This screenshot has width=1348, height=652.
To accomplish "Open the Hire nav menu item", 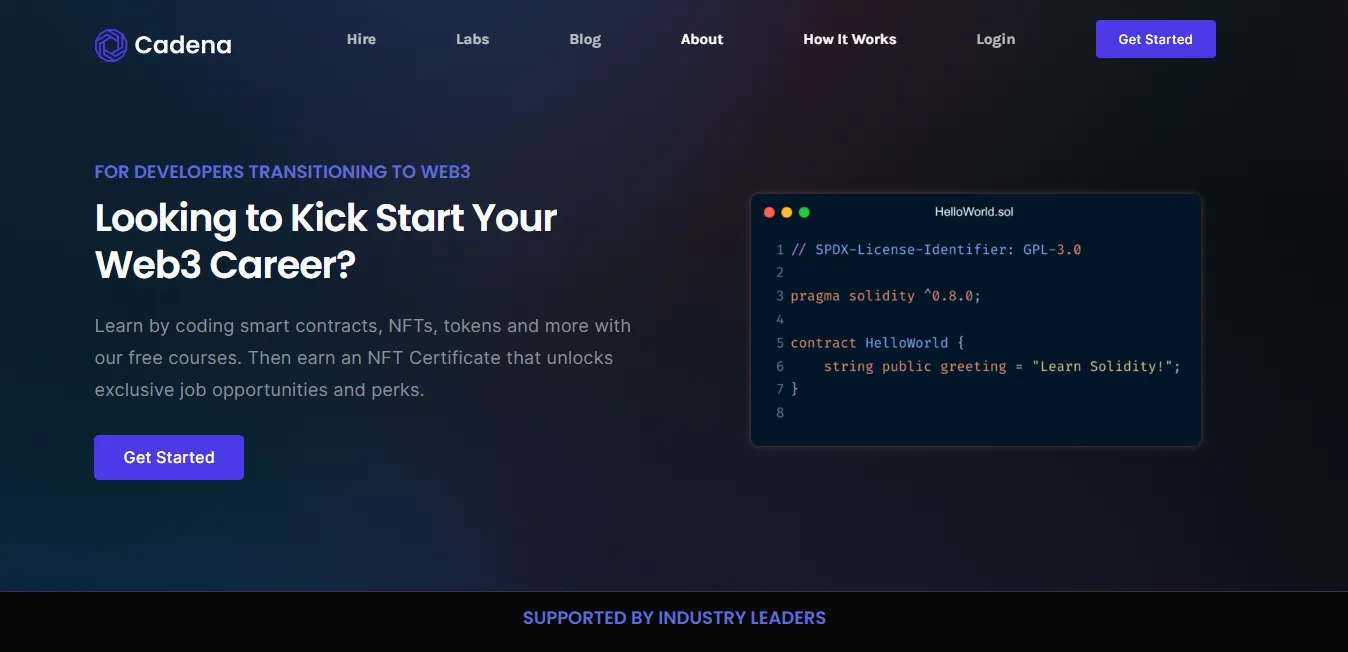I will [x=361, y=39].
